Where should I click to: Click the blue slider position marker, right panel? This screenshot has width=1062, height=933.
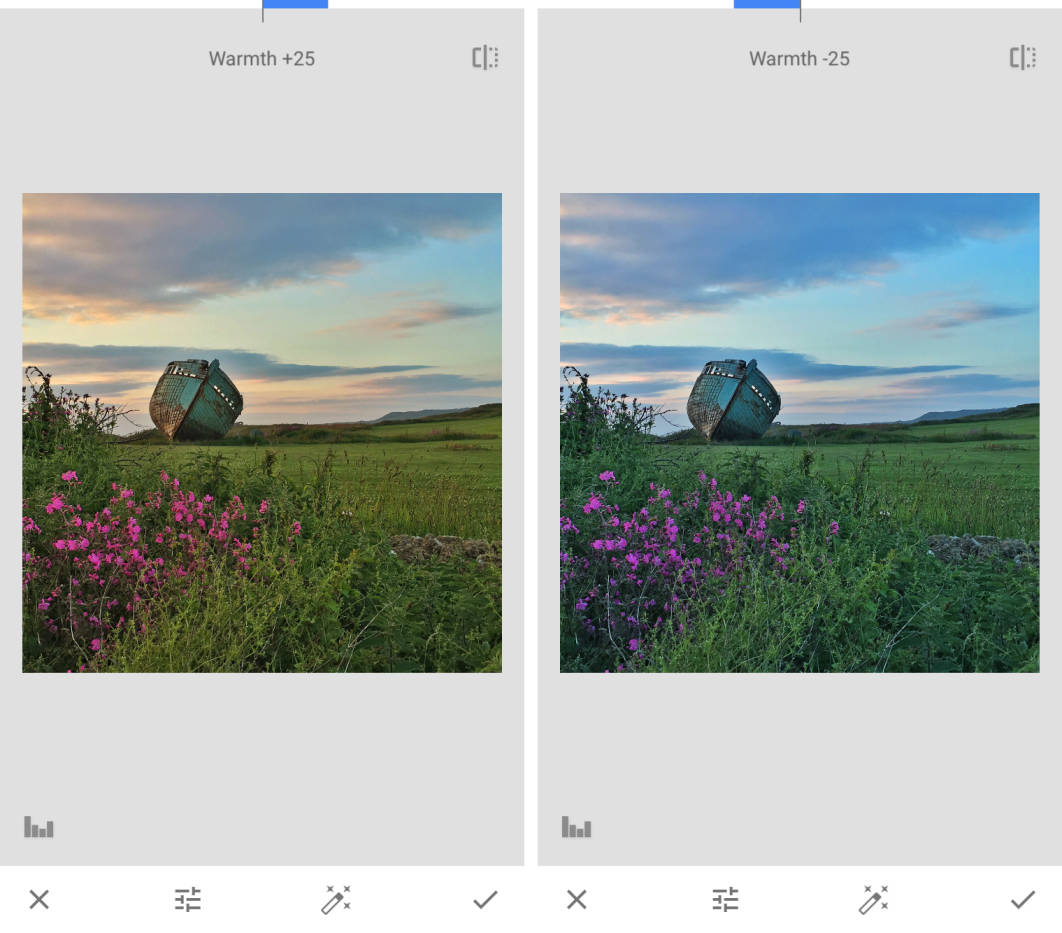click(x=769, y=4)
